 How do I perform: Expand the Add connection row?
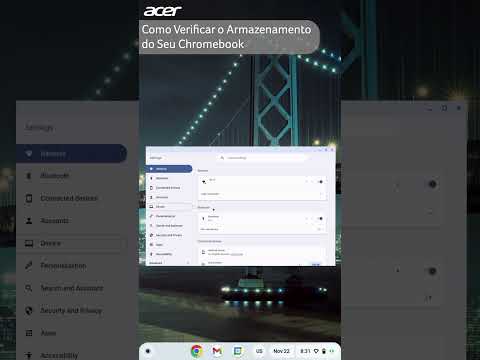click(262, 194)
